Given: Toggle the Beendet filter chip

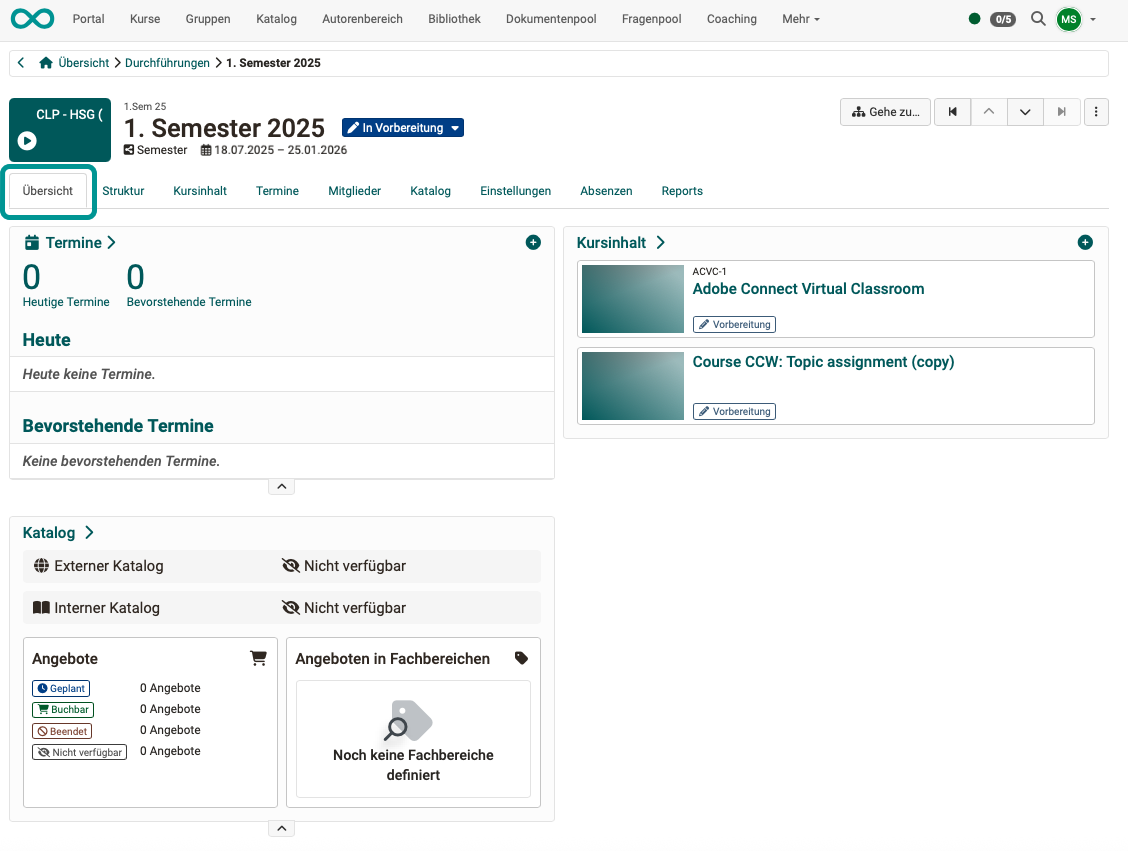Looking at the screenshot, I should 61,730.
